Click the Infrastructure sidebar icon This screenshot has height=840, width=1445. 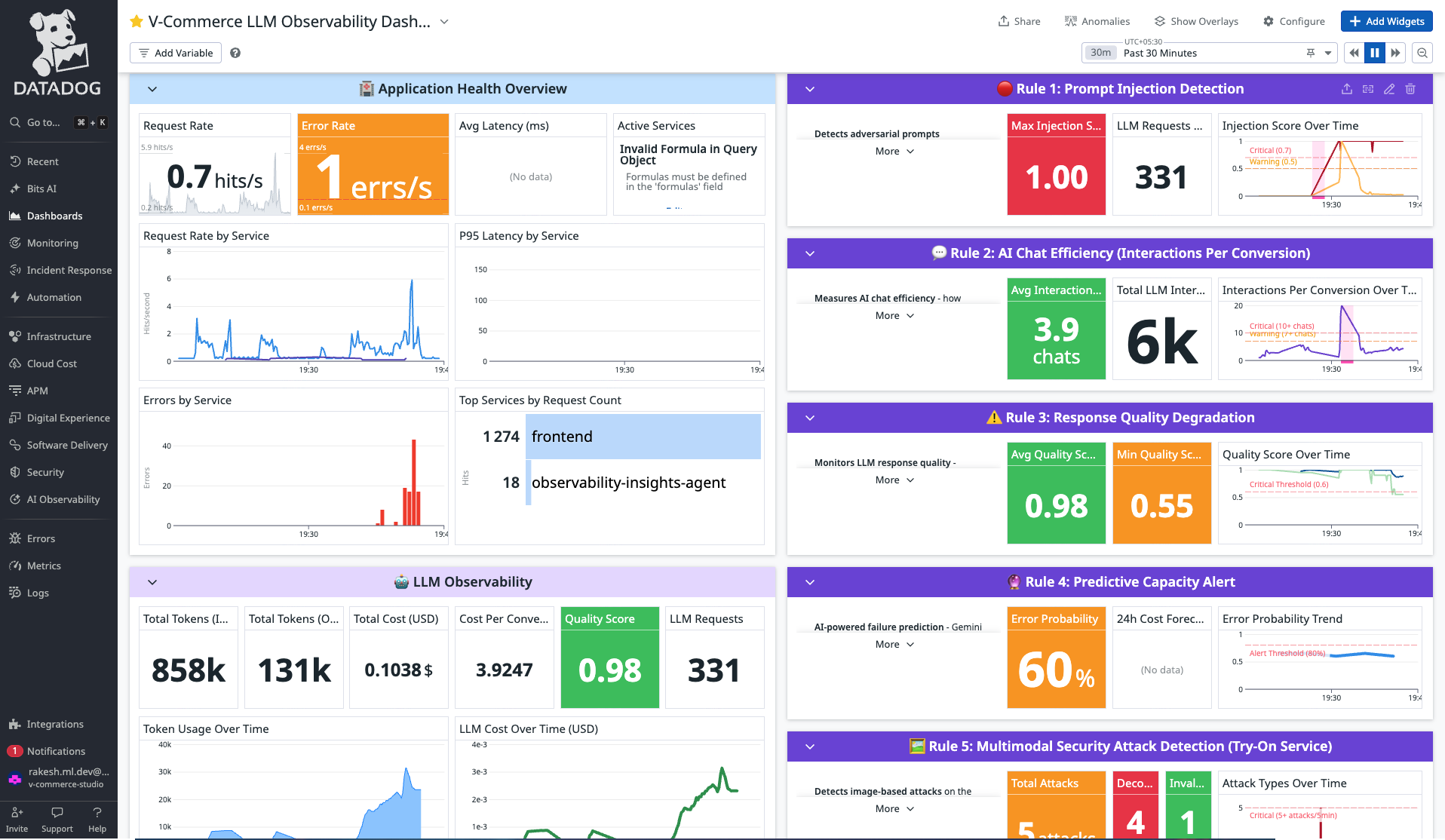(15, 336)
